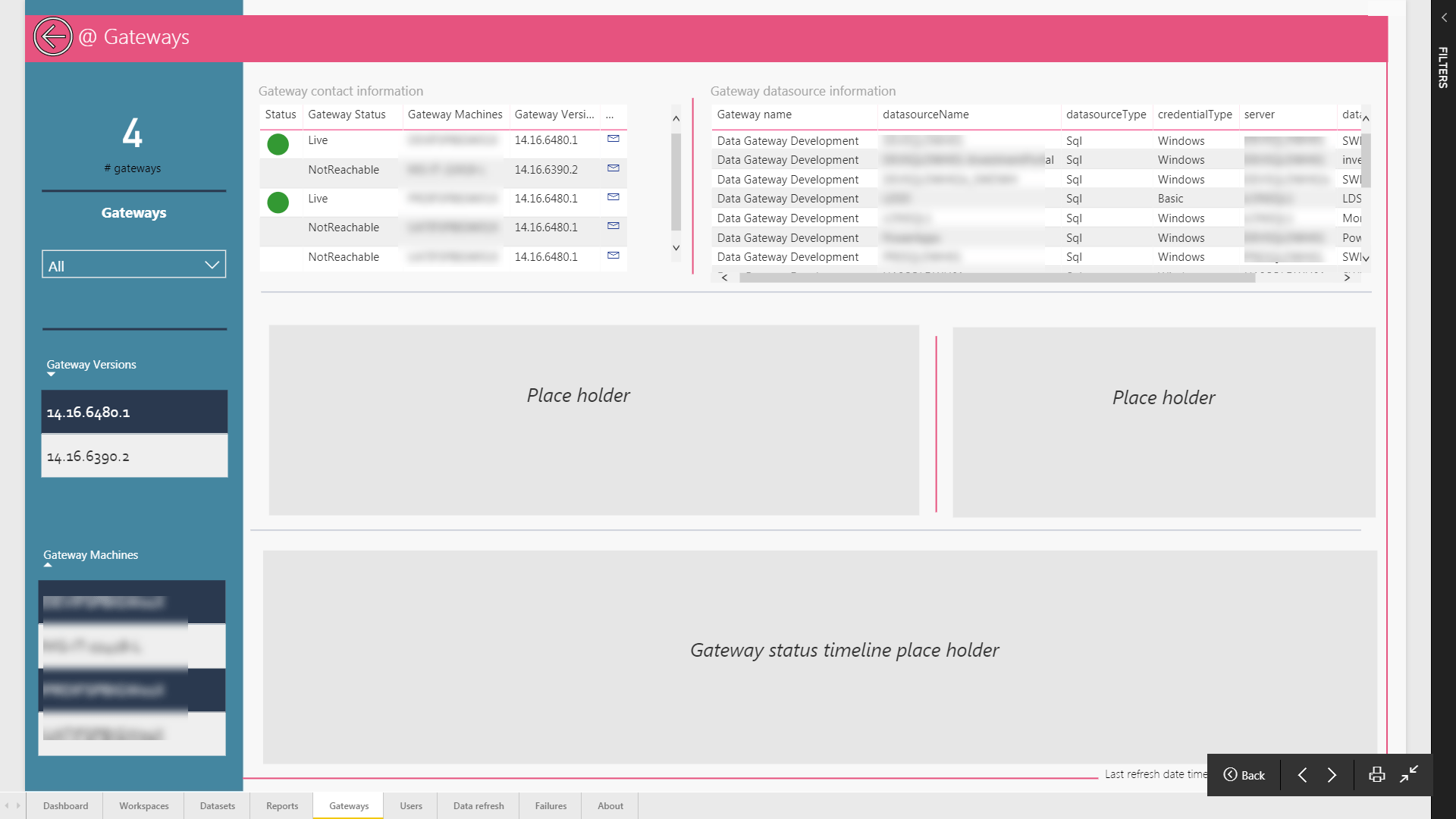Go to next page with right chevron
The image size is (1456, 819).
tap(1332, 774)
